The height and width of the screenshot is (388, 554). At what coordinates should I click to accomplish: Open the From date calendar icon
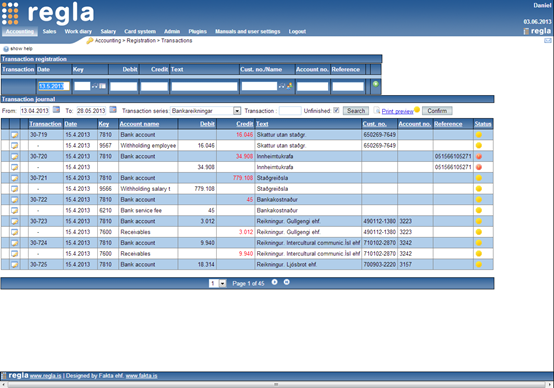coord(56,110)
